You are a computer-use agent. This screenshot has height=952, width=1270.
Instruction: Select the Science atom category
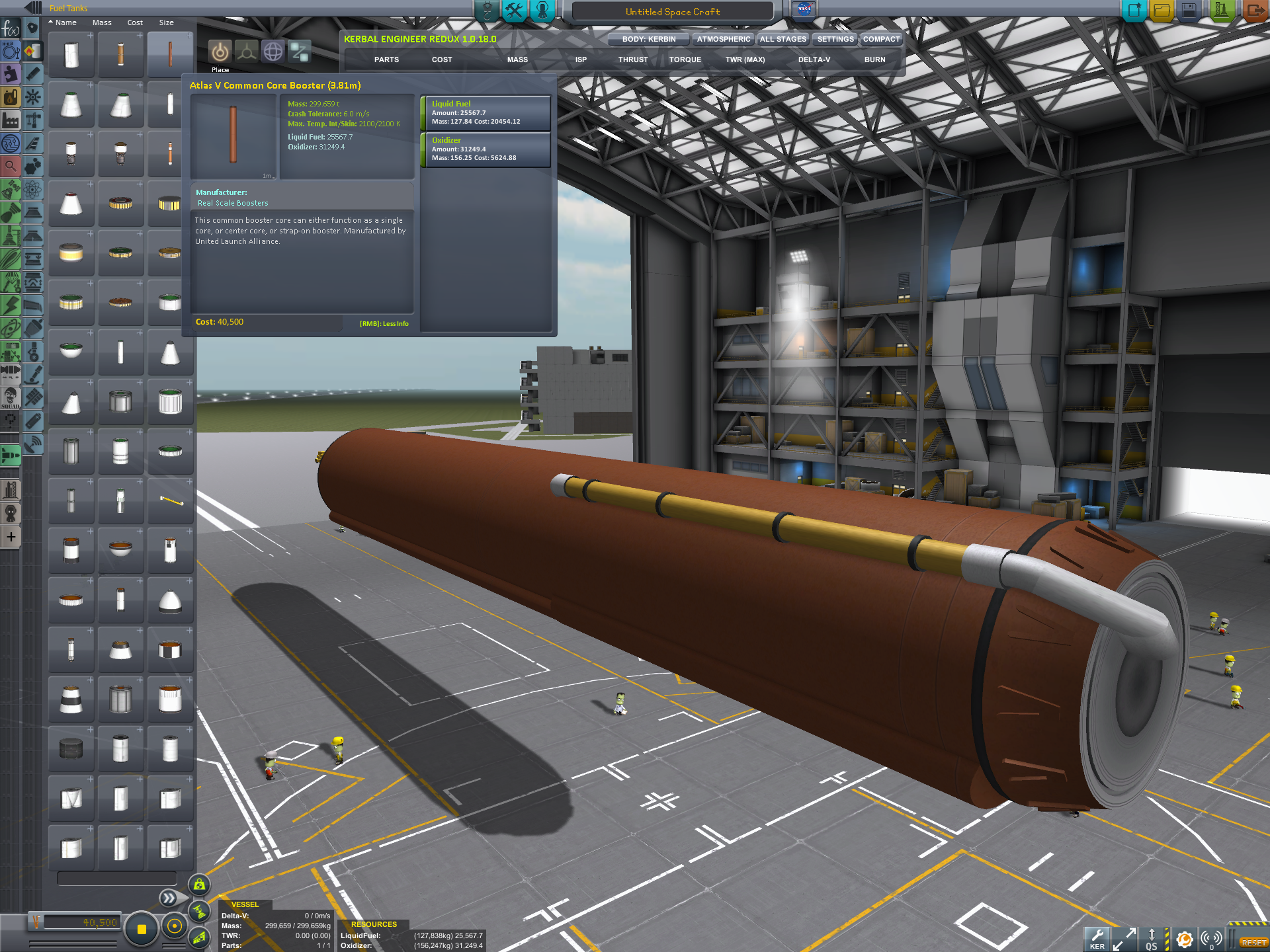(33, 190)
